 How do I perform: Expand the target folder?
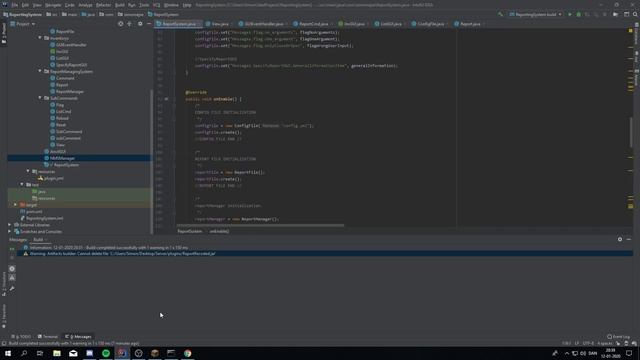[16, 205]
